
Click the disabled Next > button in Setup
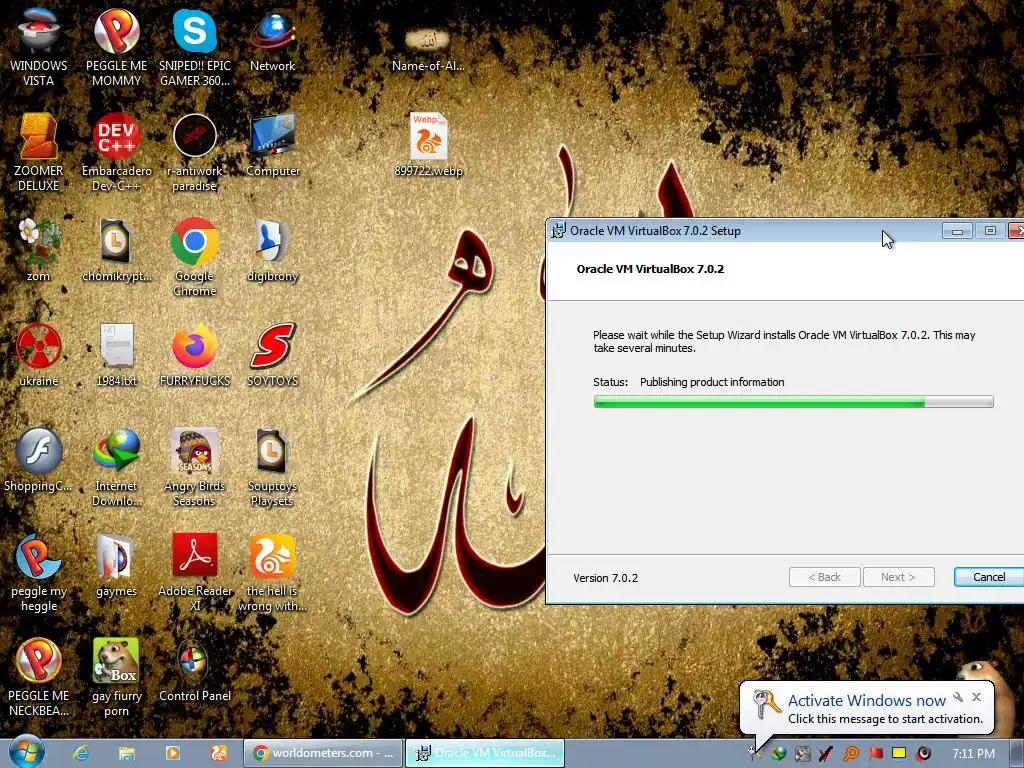pos(898,577)
